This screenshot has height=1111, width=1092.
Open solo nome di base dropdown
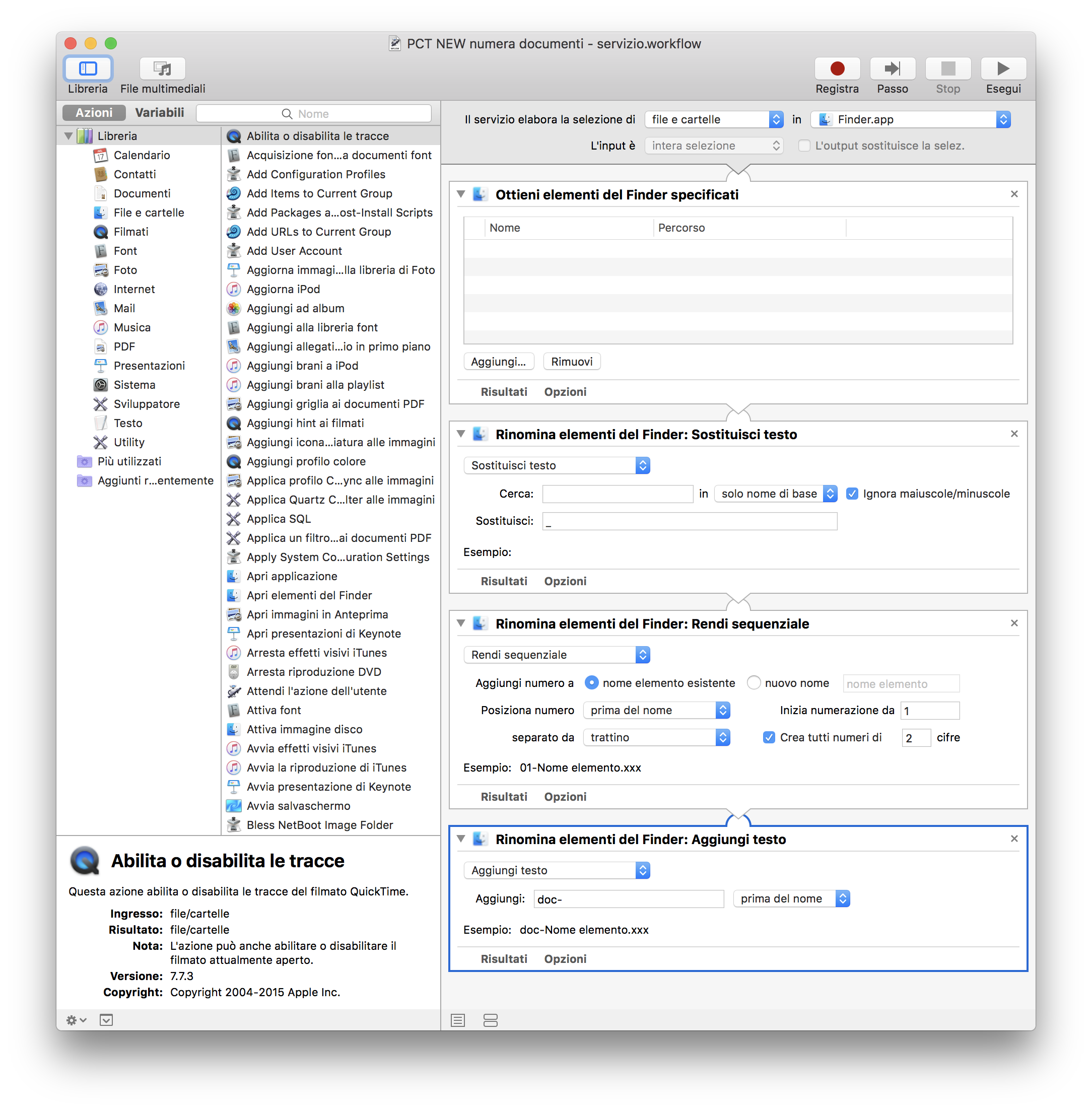[x=775, y=494]
